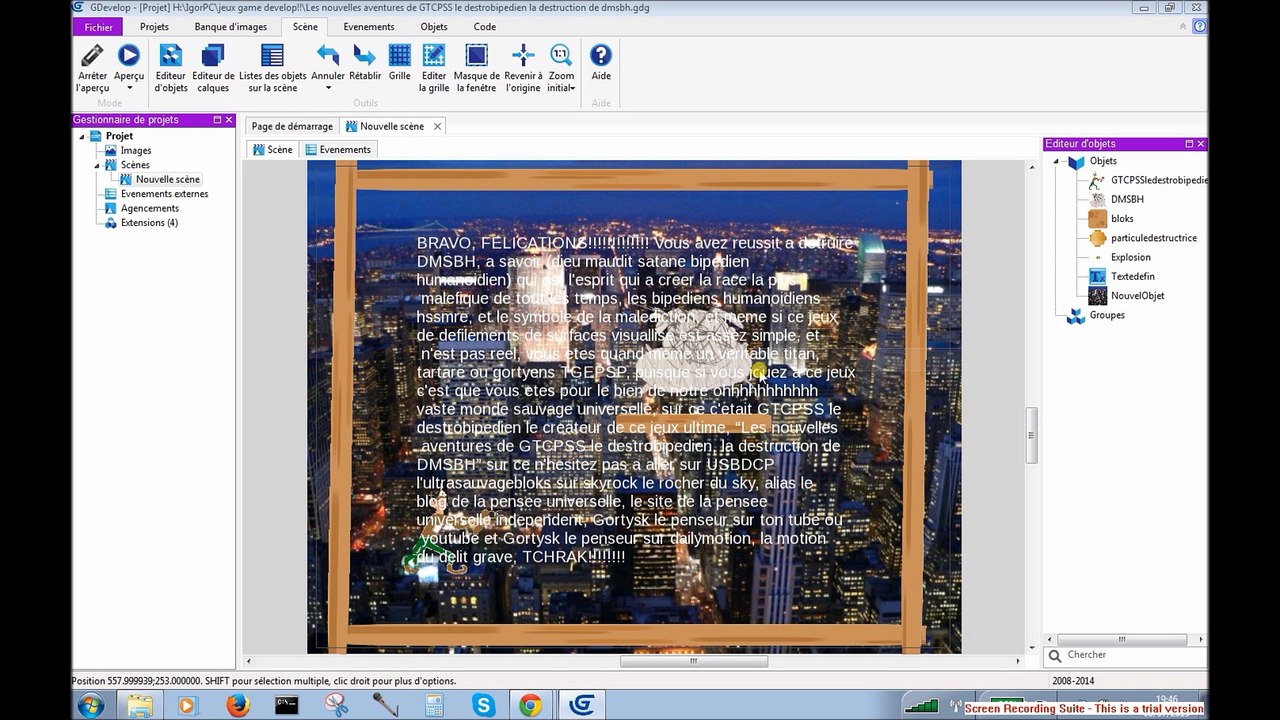
Task: Redo with the Rétablir arrow icon
Action: [365, 56]
